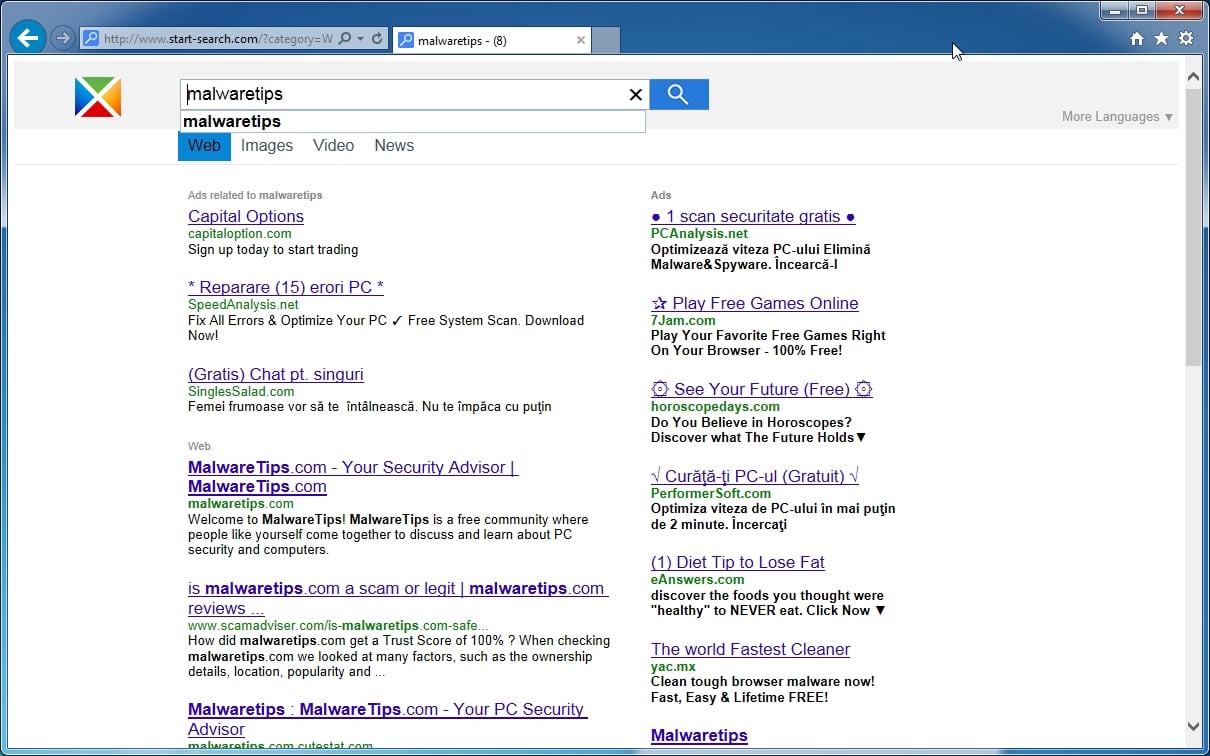Open the See Your Future (Free) ad
The width and height of the screenshot is (1210, 756).
(x=762, y=389)
